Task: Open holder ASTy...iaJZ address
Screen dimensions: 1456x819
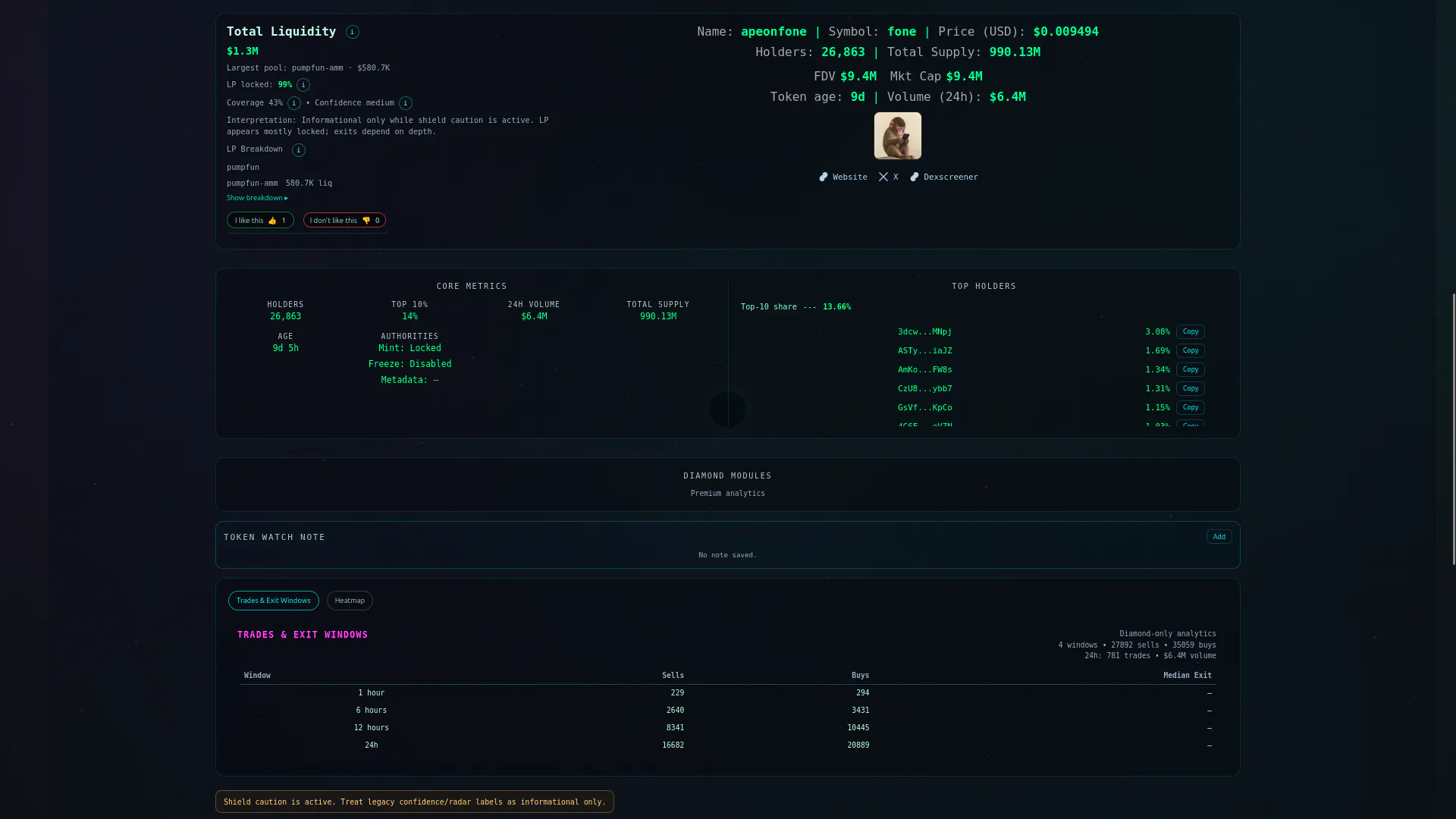Action: tap(924, 351)
